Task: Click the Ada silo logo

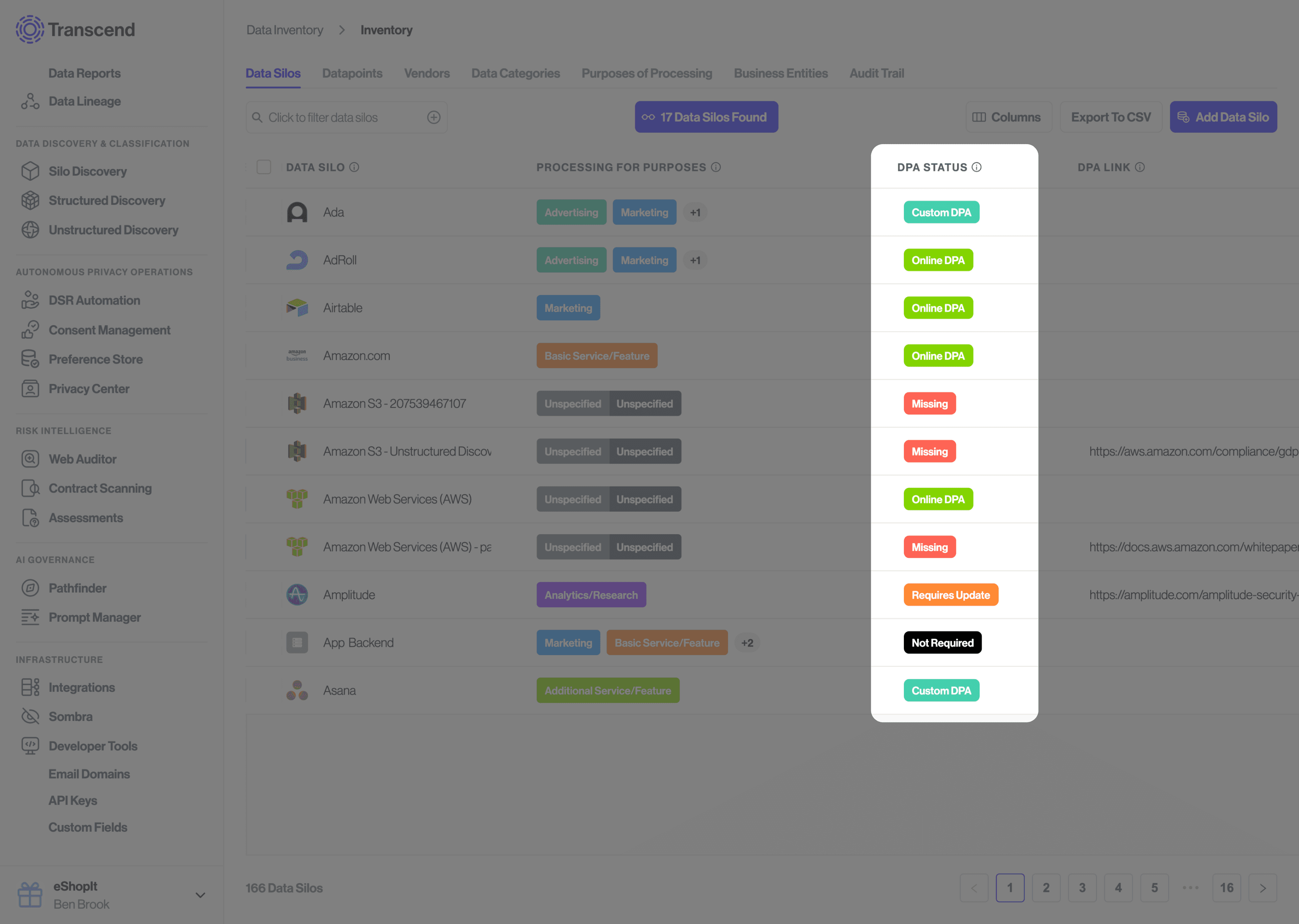Action: tap(297, 212)
